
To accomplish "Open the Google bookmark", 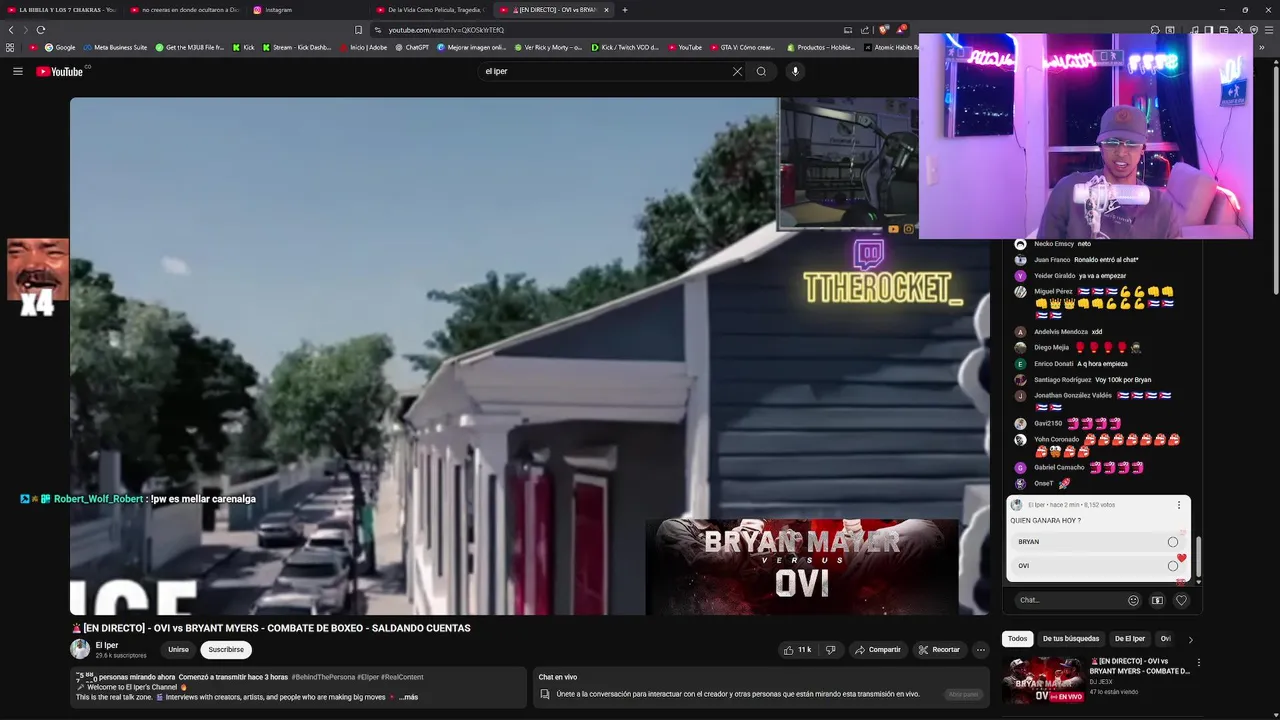I will pos(60,47).
